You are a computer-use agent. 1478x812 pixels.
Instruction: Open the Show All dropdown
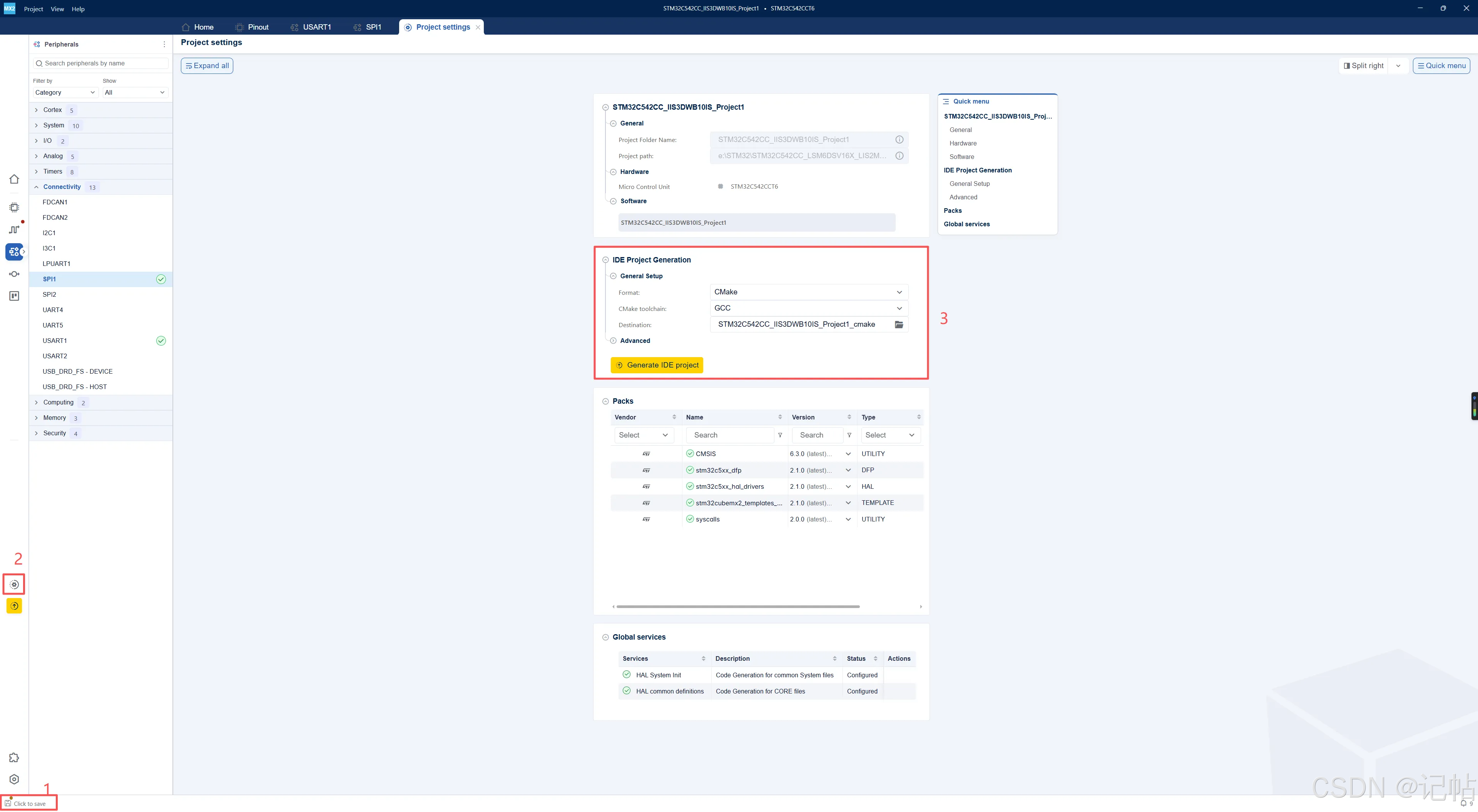135,92
